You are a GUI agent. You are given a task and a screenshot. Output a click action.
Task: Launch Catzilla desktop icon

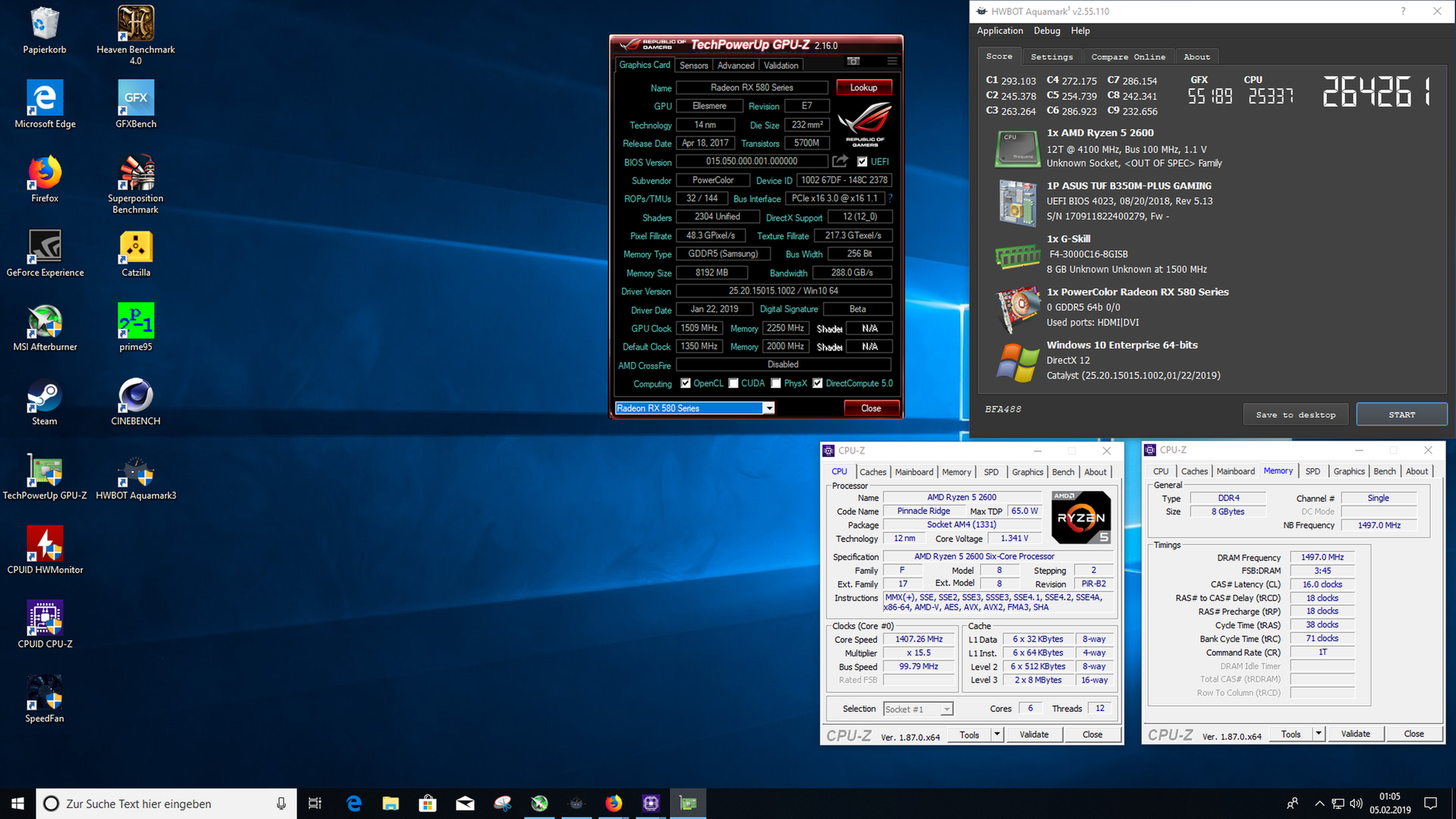136,253
